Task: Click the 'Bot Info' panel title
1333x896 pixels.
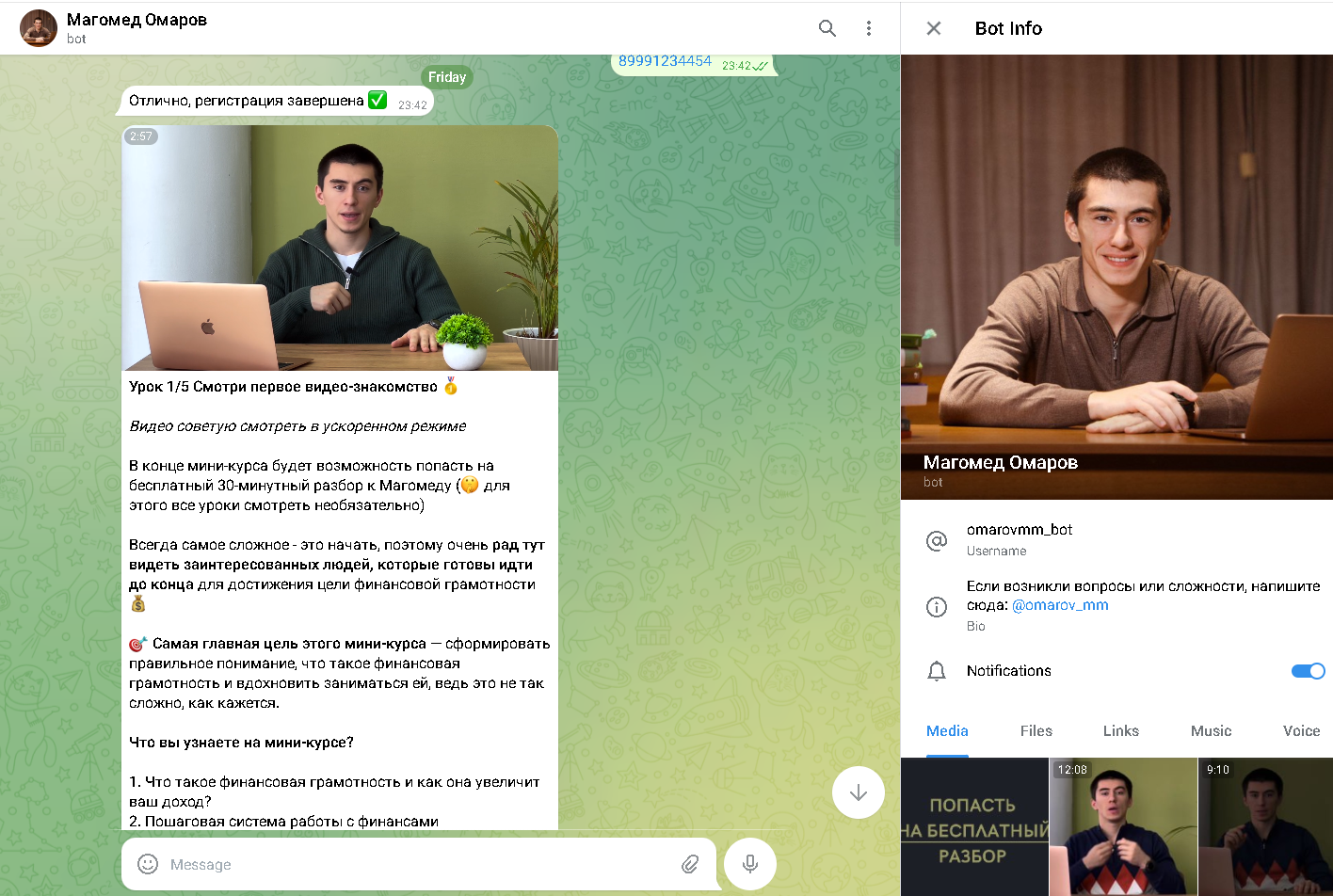Action: 1008,28
